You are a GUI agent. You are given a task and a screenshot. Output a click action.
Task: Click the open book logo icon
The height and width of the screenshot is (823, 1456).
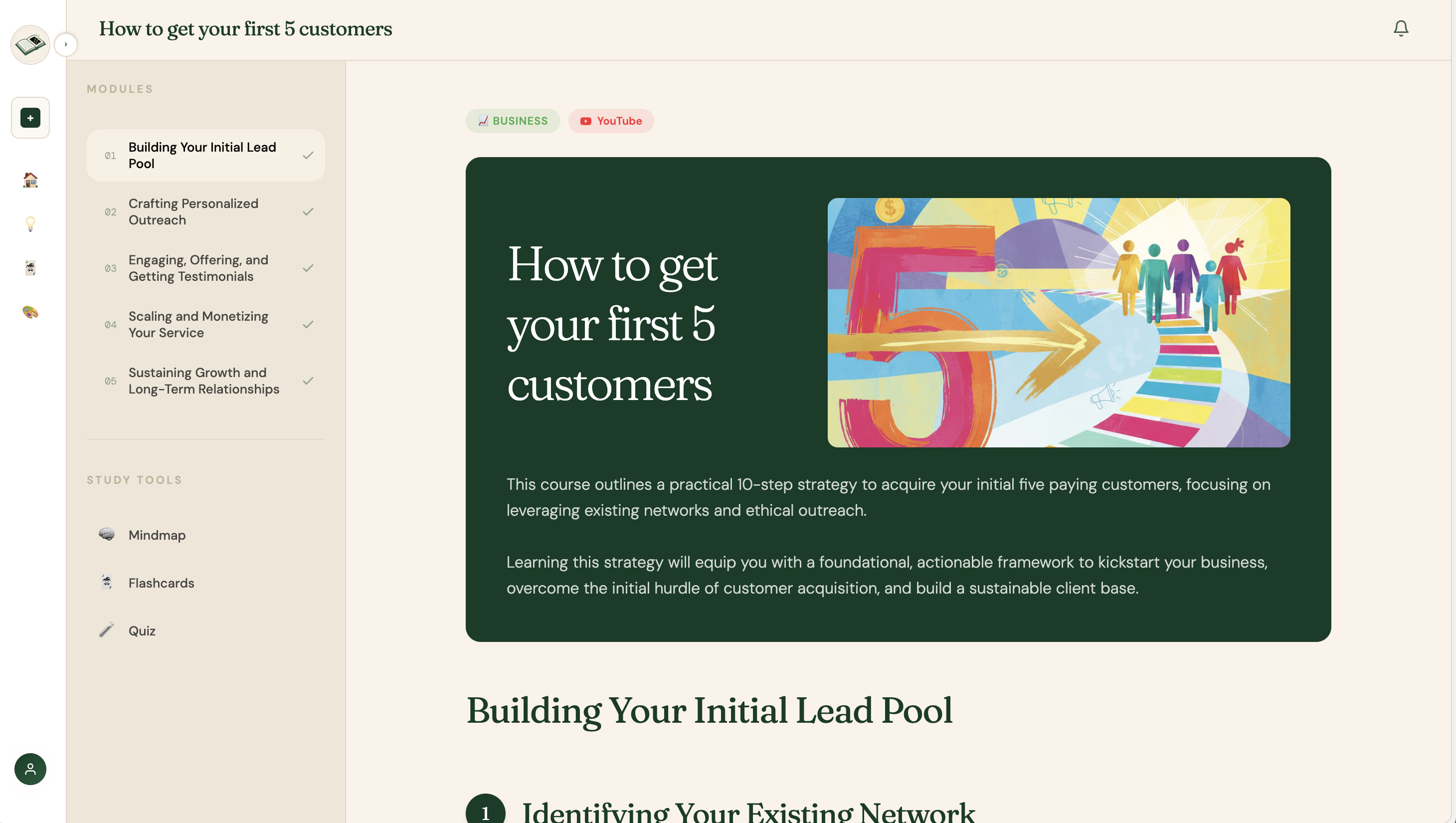30,45
